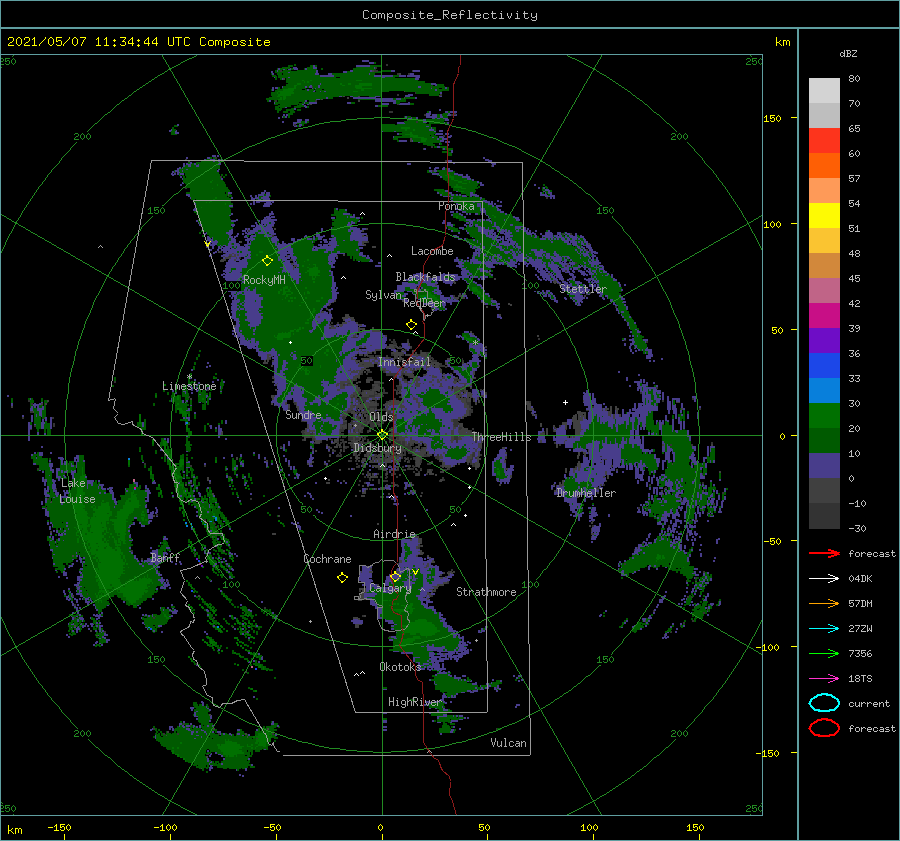Click the white 04DK arrow icon

[x=824, y=579]
